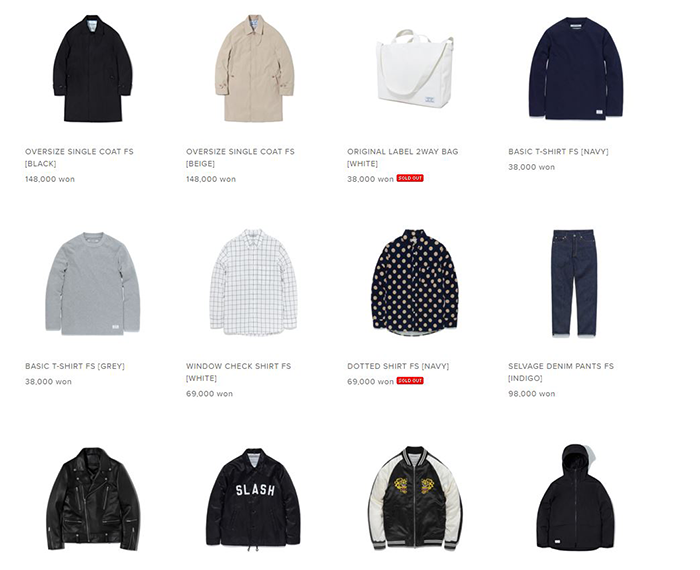Open SELVAGE DENIM PANTS FS [INDIGO] link

pos(561,372)
